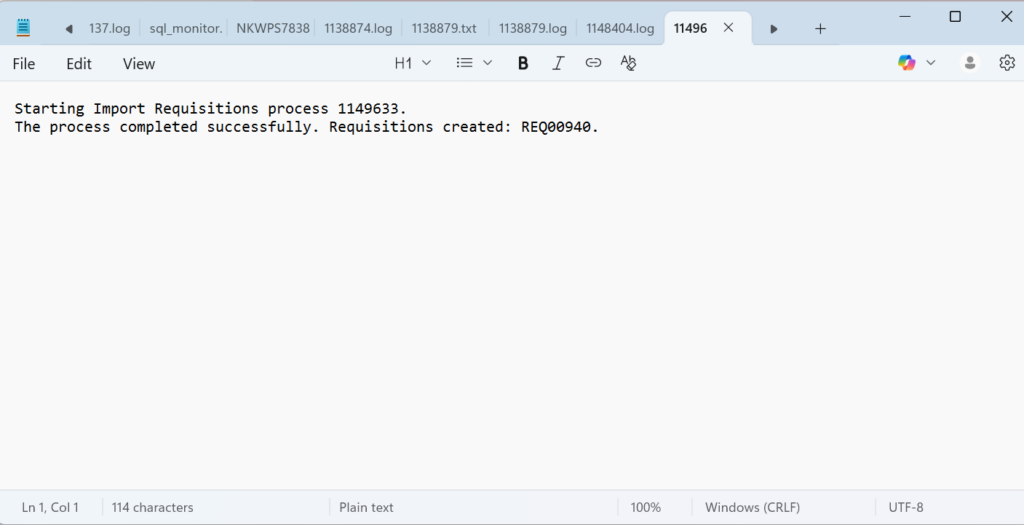1024x525 pixels.
Task: Insert a link using the link icon
Action: [593, 63]
